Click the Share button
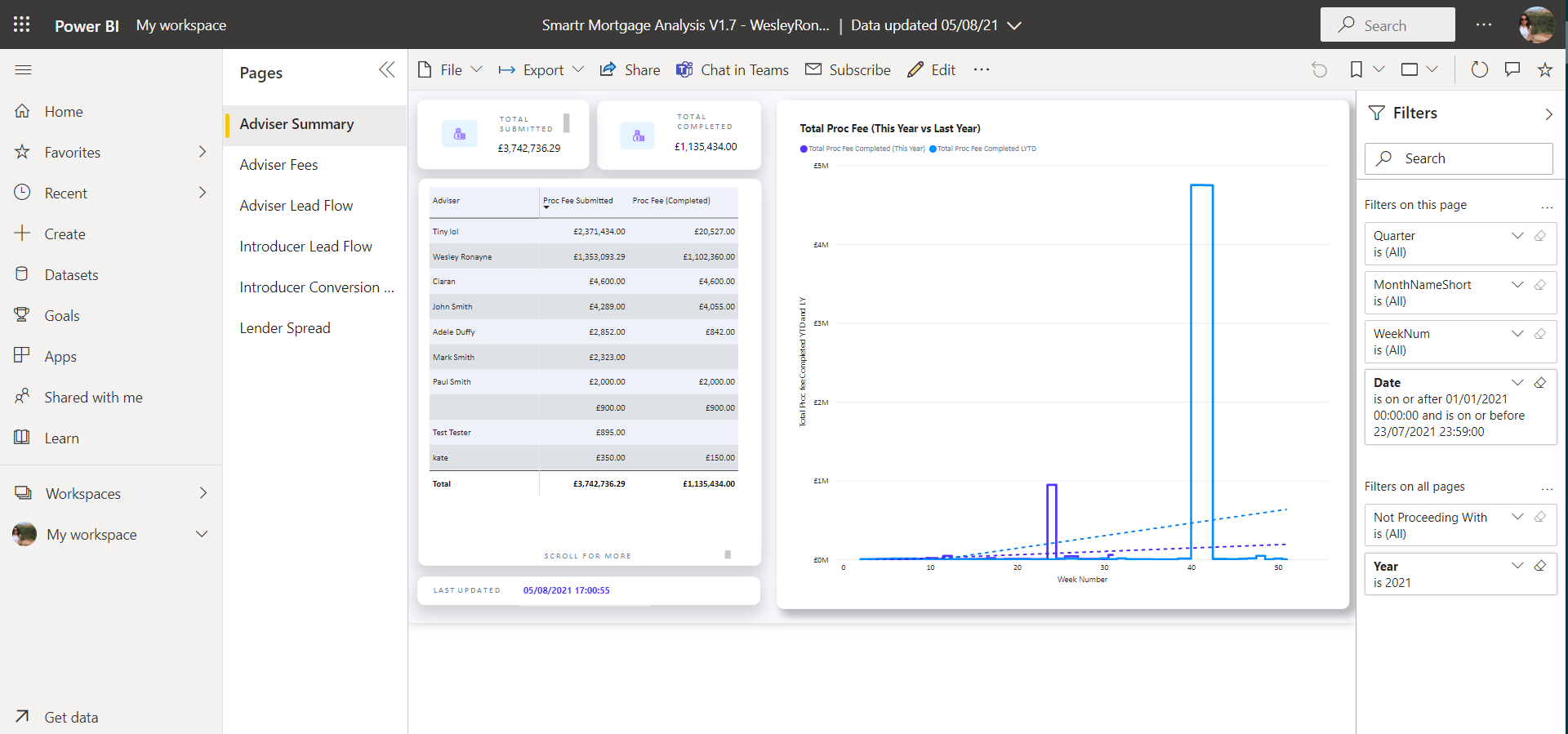The width and height of the screenshot is (1568, 734). click(630, 70)
